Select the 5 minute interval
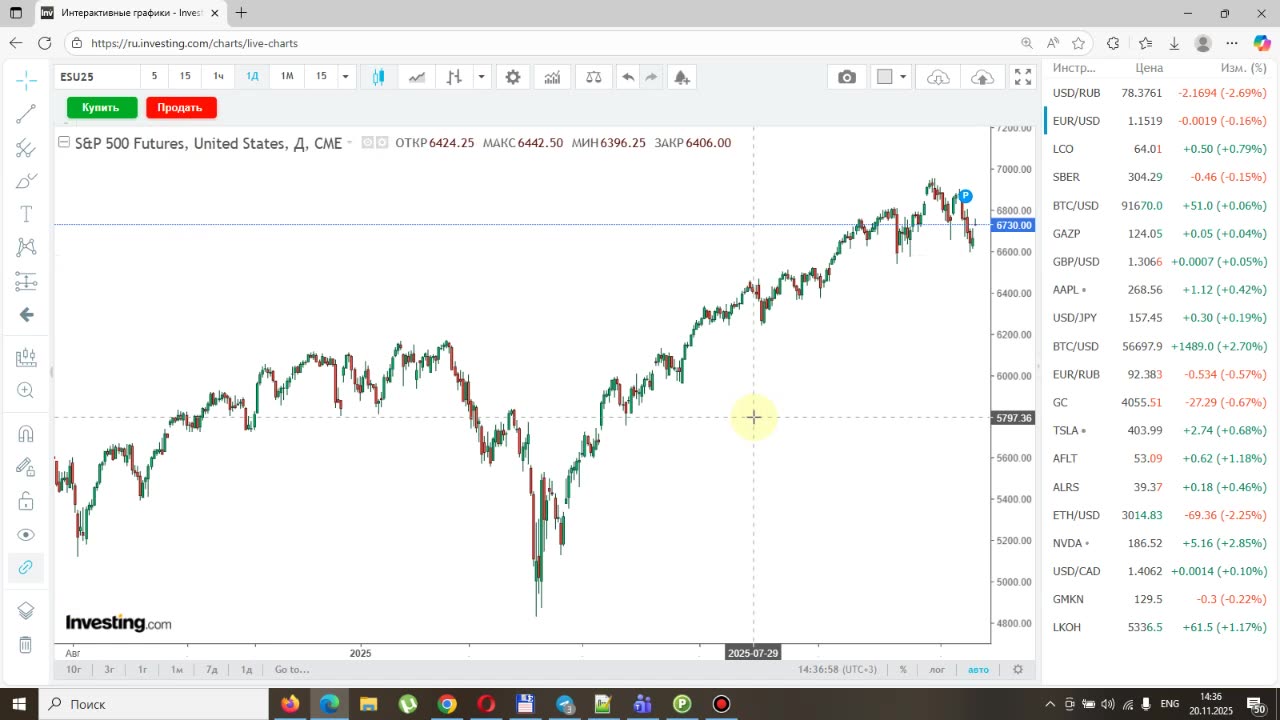This screenshot has width=1280, height=720. click(154, 76)
